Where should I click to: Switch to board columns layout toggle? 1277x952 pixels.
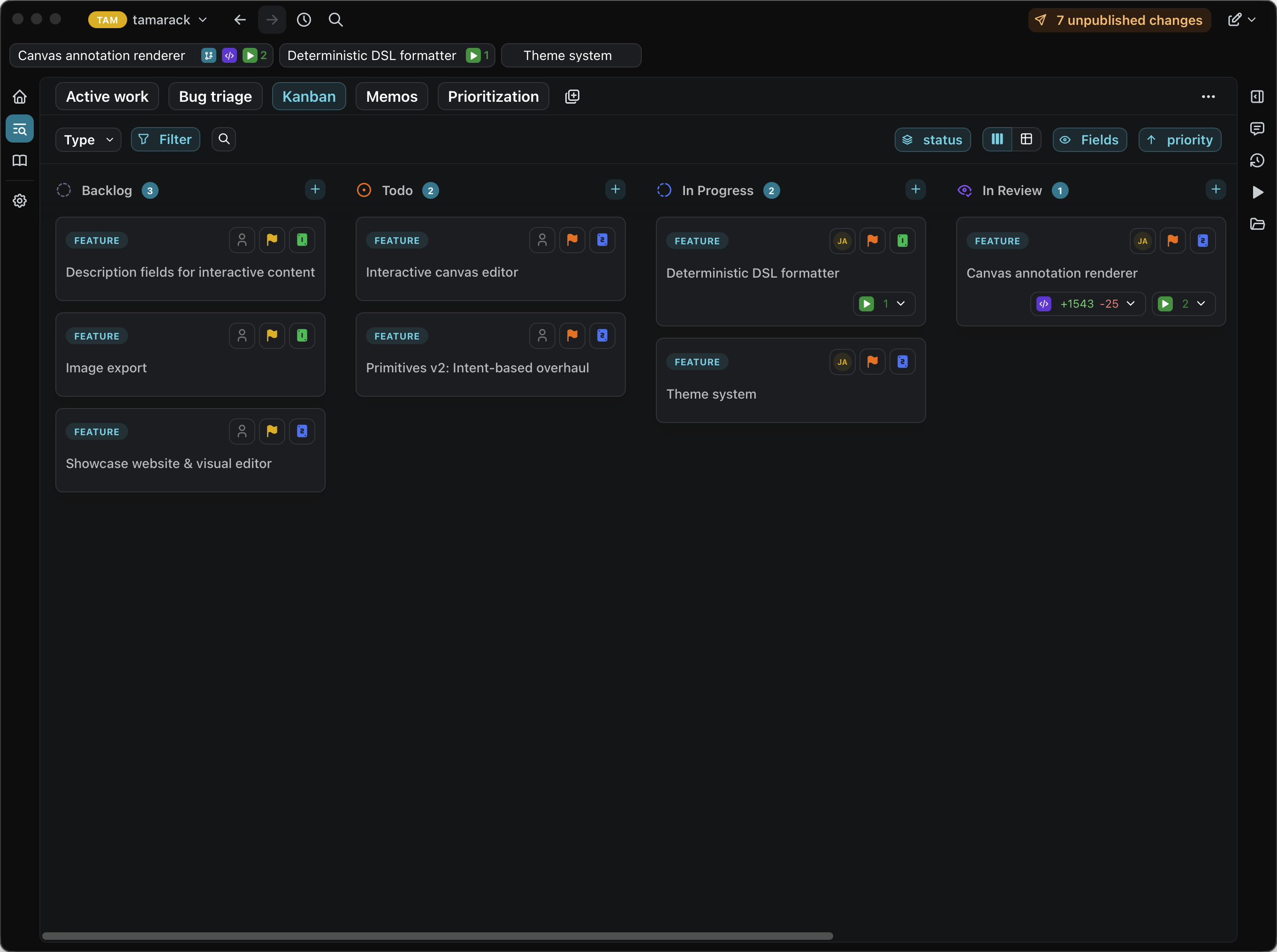tap(997, 139)
